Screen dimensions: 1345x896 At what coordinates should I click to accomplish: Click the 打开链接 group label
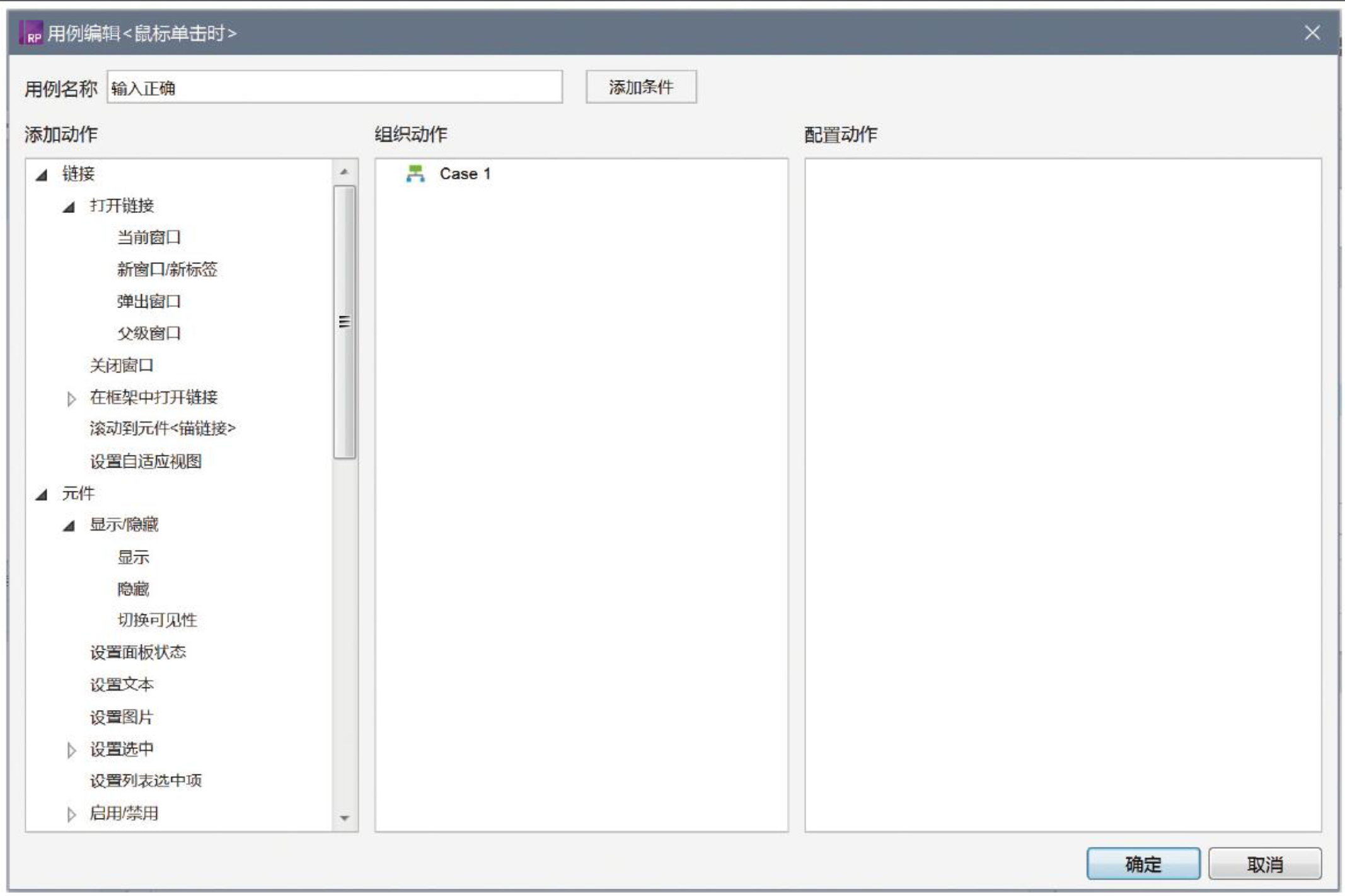(122, 205)
